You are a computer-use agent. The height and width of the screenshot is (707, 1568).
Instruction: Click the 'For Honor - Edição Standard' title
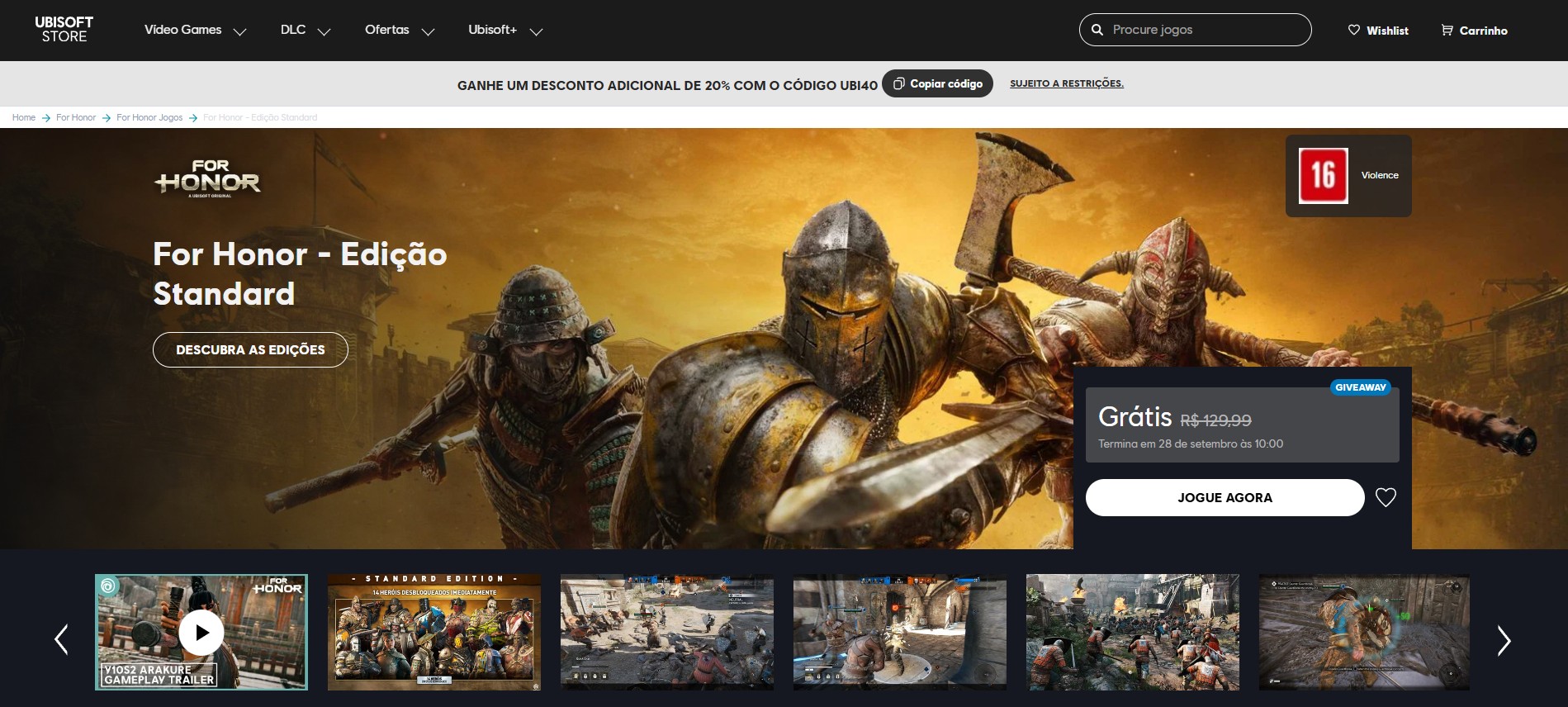point(300,273)
